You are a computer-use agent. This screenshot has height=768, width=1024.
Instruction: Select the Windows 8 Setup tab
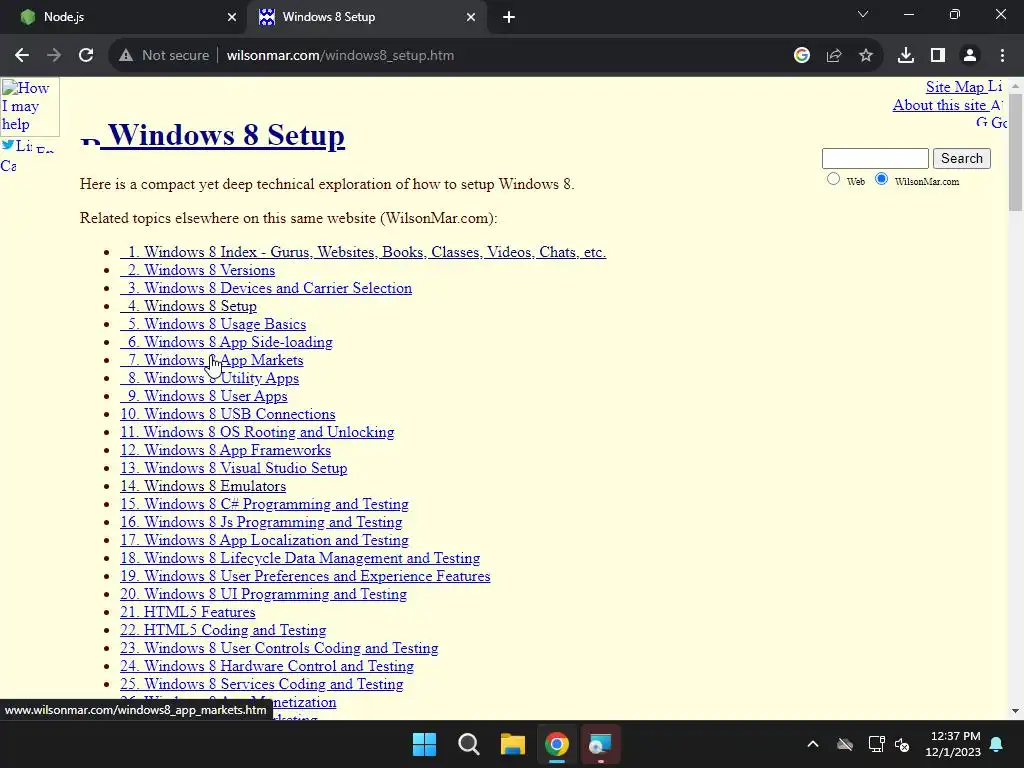pos(366,17)
